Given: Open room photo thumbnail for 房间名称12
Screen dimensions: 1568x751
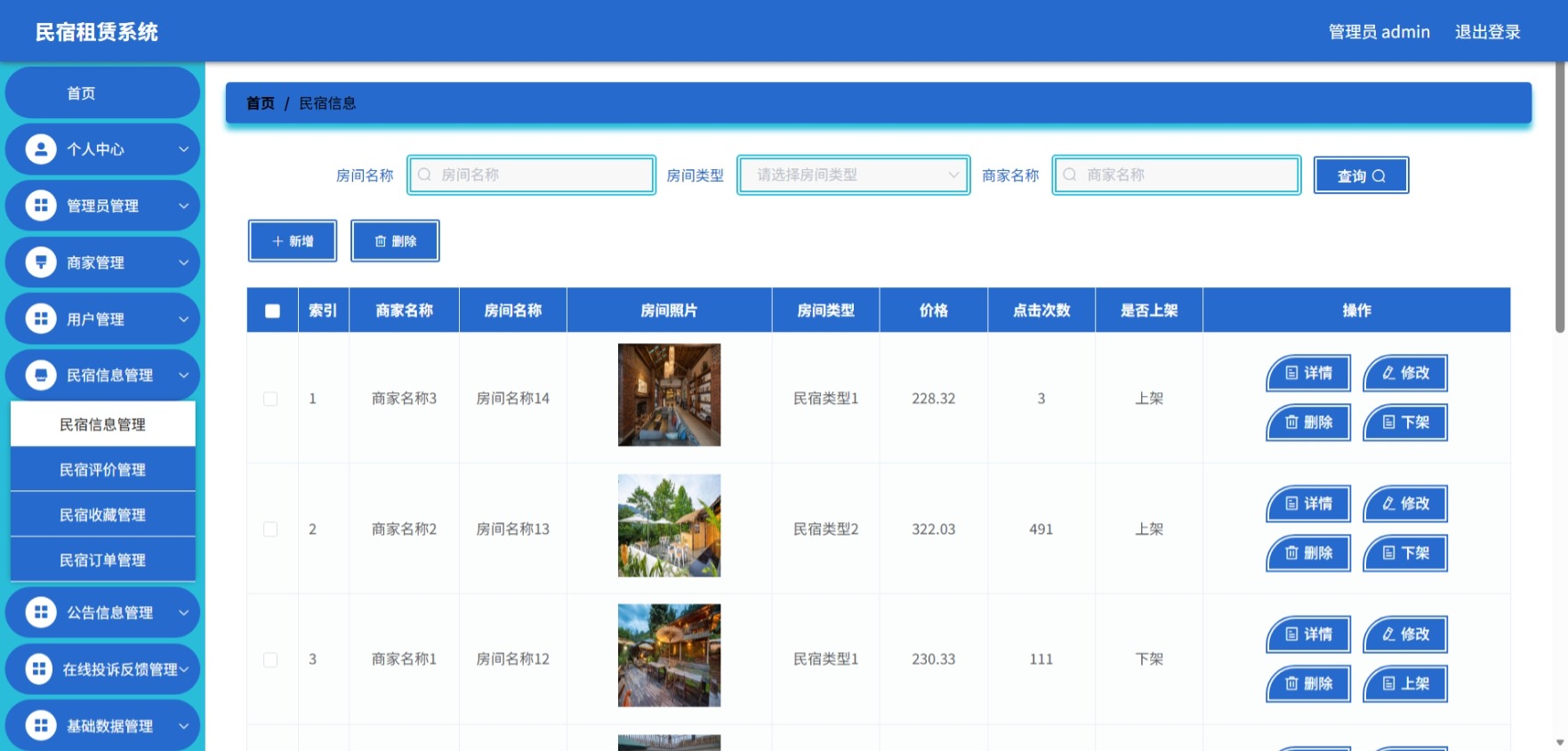Looking at the screenshot, I should click(669, 656).
